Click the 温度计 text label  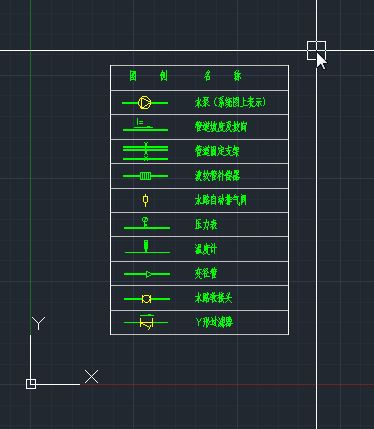(x=206, y=249)
